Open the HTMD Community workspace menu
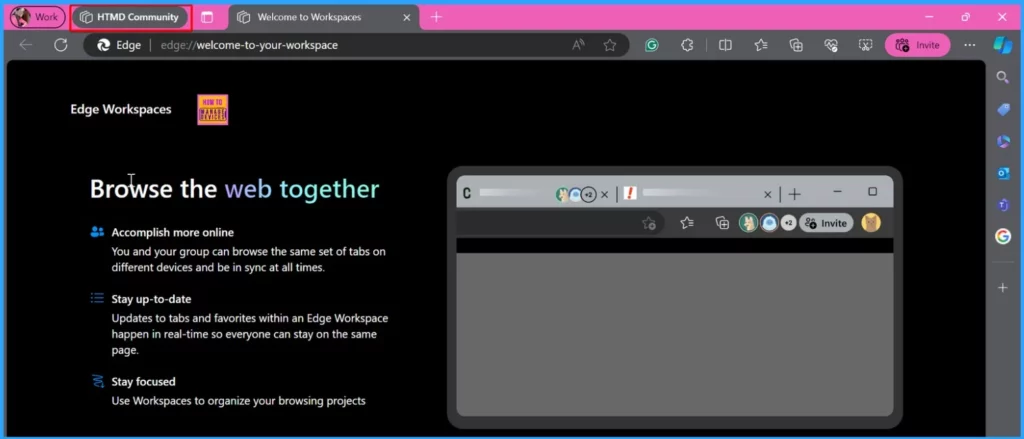 pyautogui.click(x=131, y=17)
